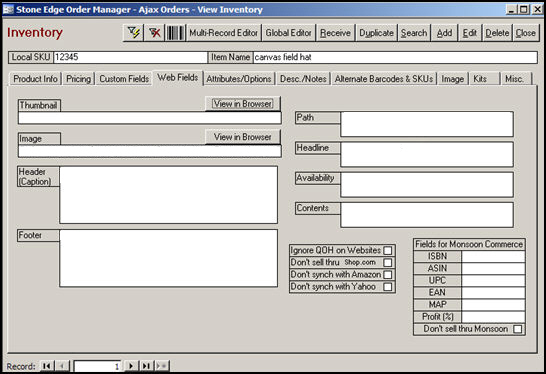Click the Image path field
This screenshot has height=374, width=546.
pyautogui.click(x=150, y=151)
